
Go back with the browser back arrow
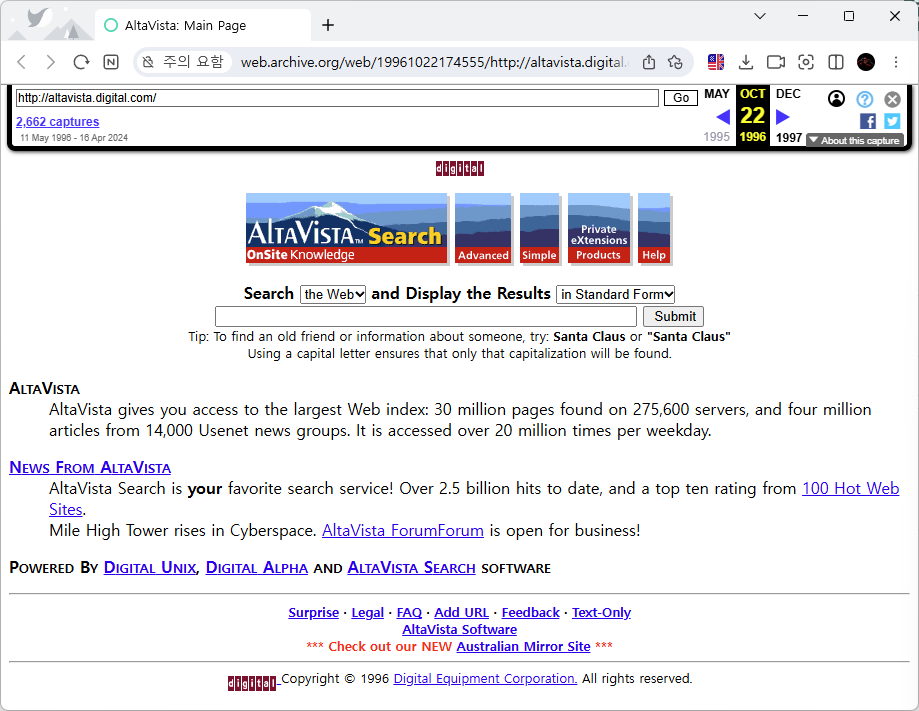(x=22, y=62)
